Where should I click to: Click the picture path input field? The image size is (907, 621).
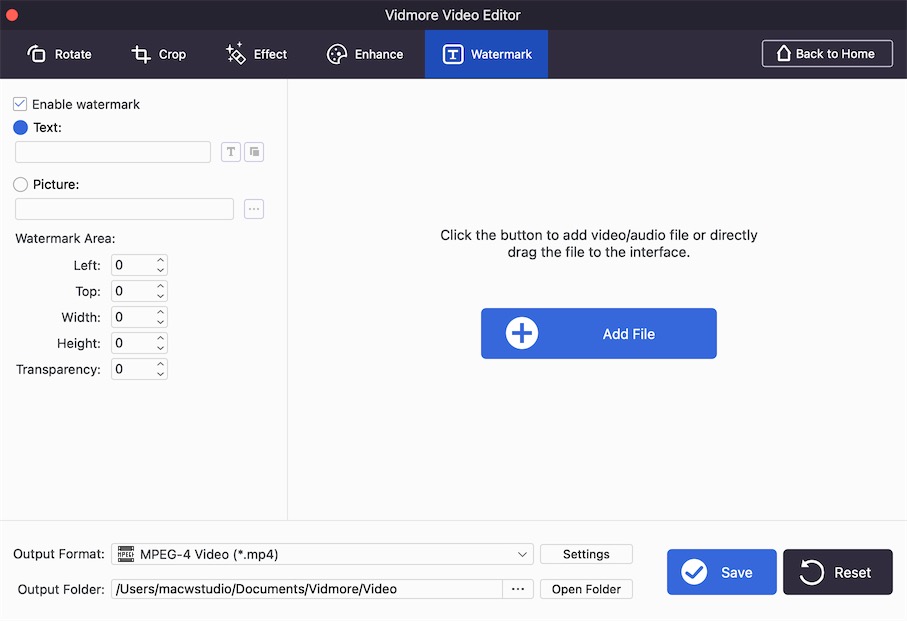tap(124, 209)
